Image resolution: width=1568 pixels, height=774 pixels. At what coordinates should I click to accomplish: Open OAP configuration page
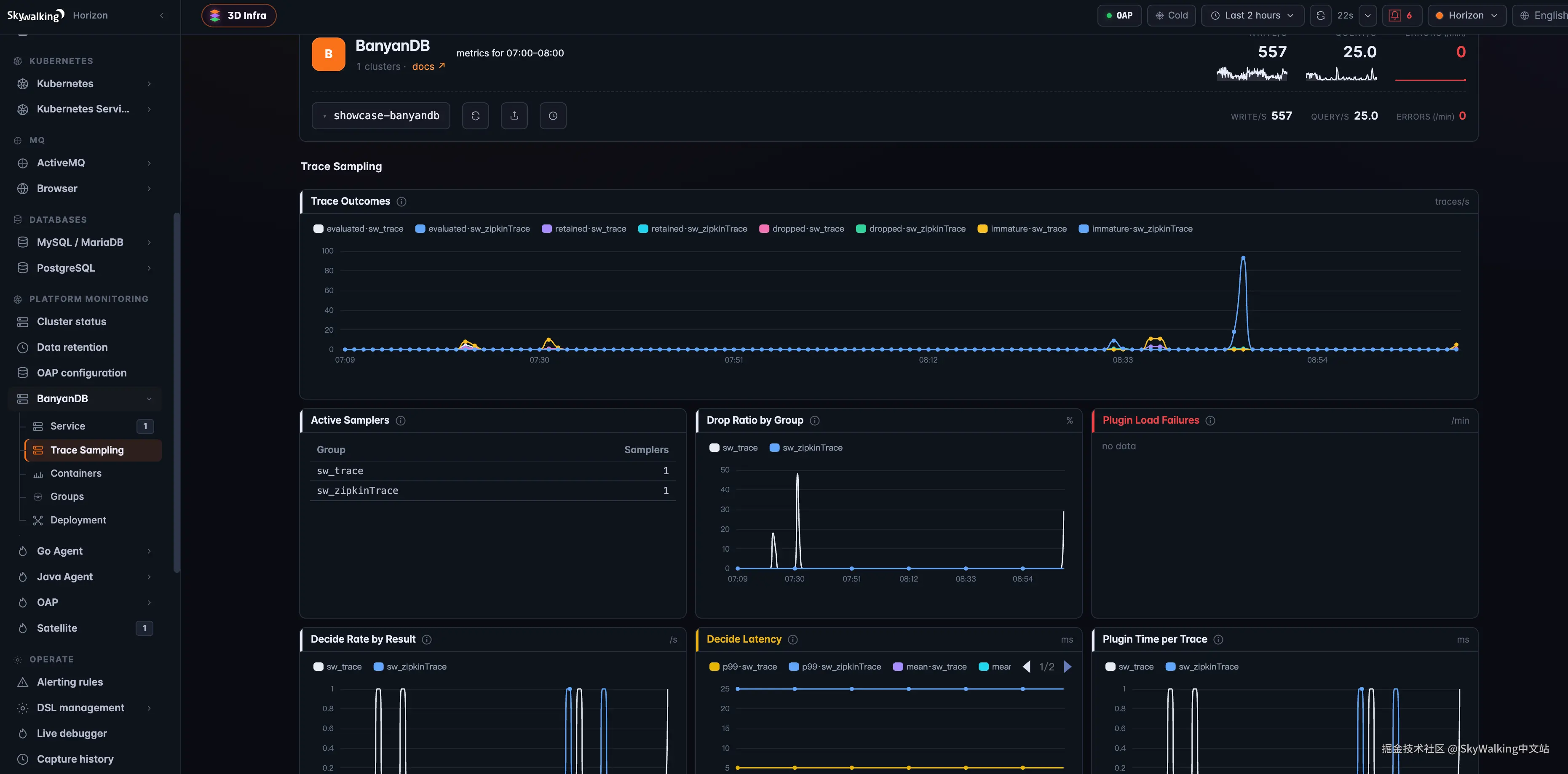85,373
